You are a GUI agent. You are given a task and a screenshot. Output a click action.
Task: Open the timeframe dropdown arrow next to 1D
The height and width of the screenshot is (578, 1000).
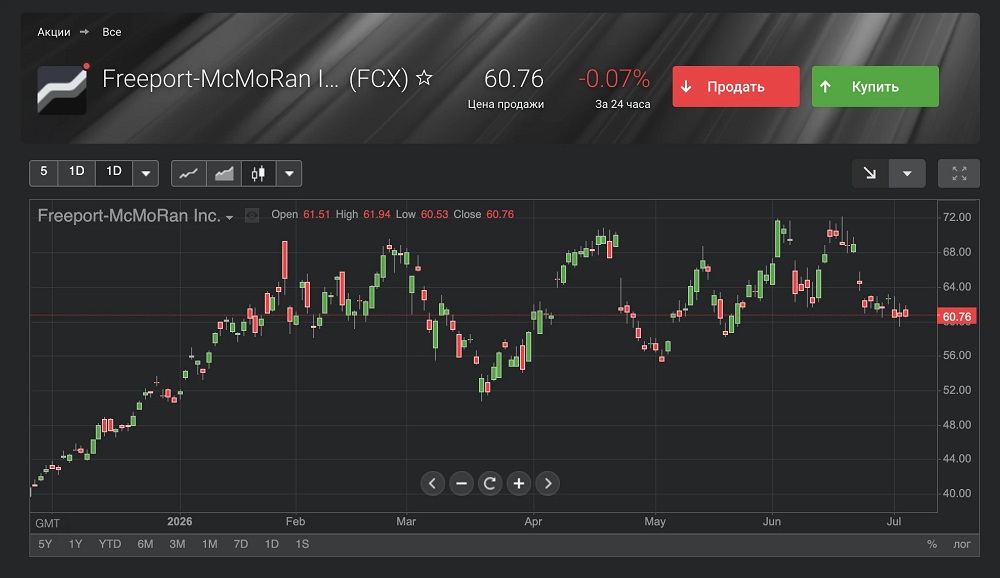pos(145,174)
